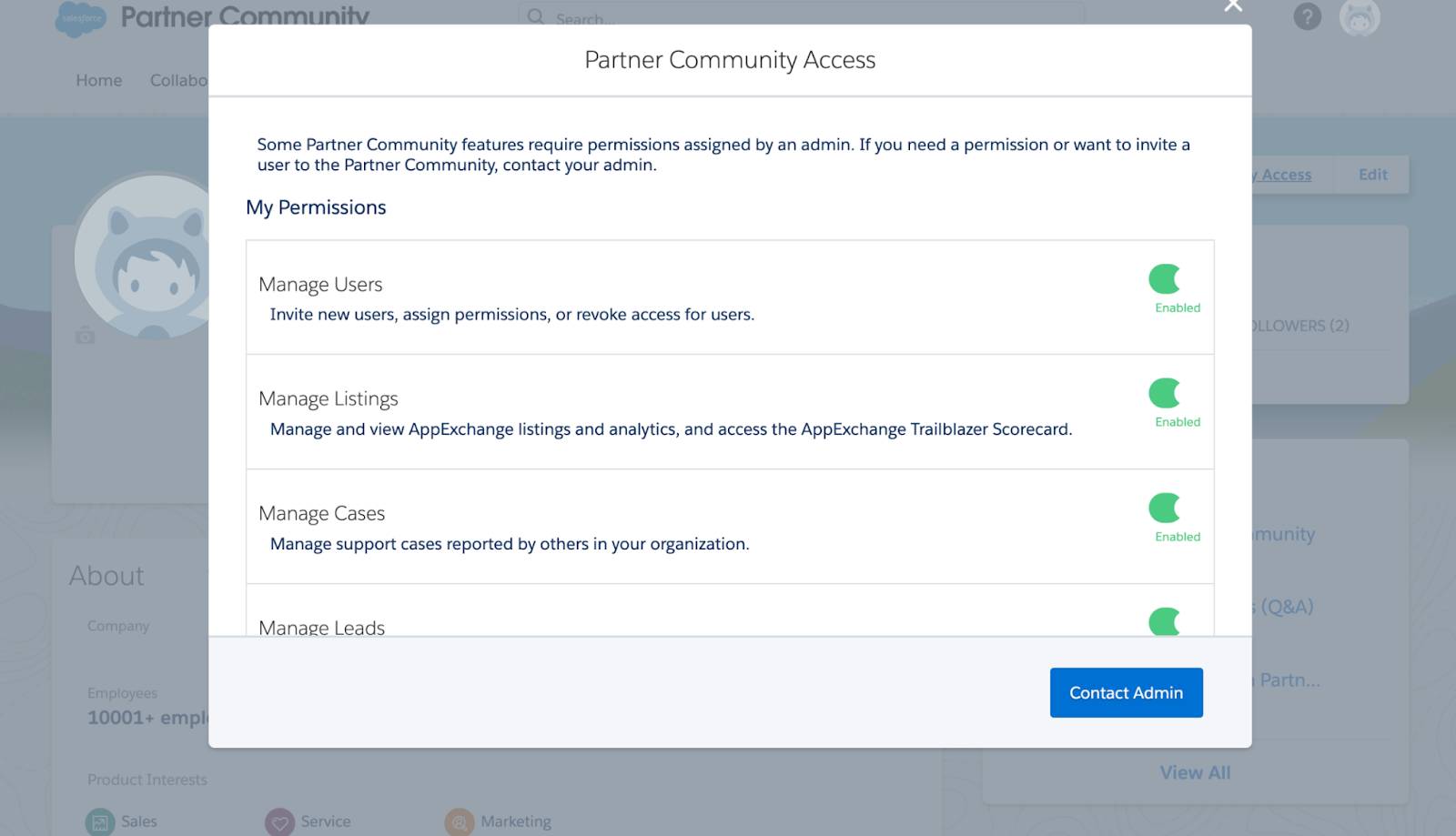Click the '10001+' employees value

pyautogui.click(x=148, y=718)
